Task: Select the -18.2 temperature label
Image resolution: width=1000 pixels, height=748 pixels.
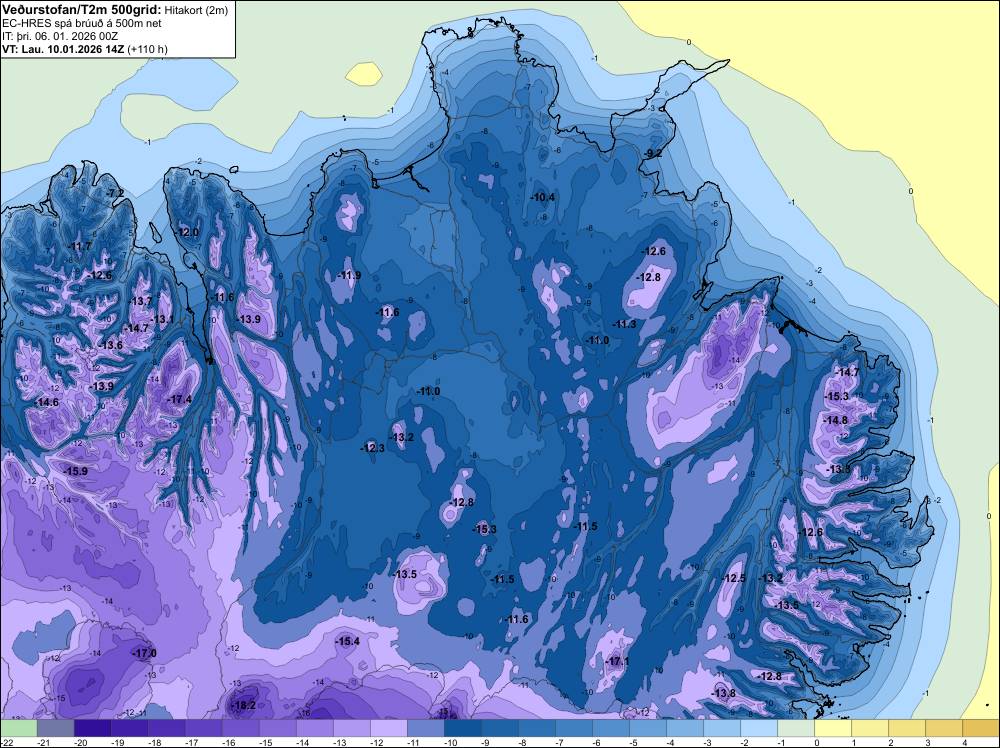Action: point(243,705)
